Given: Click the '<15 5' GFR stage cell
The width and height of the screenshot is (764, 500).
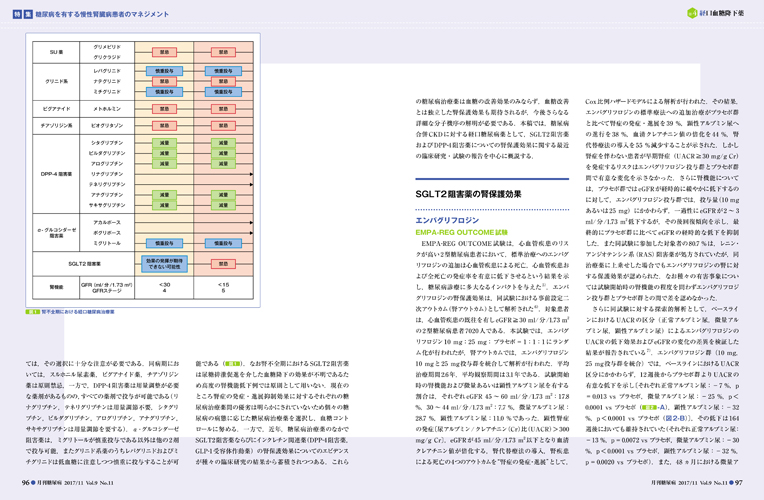Looking at the screenshot, I should point(223,288).
